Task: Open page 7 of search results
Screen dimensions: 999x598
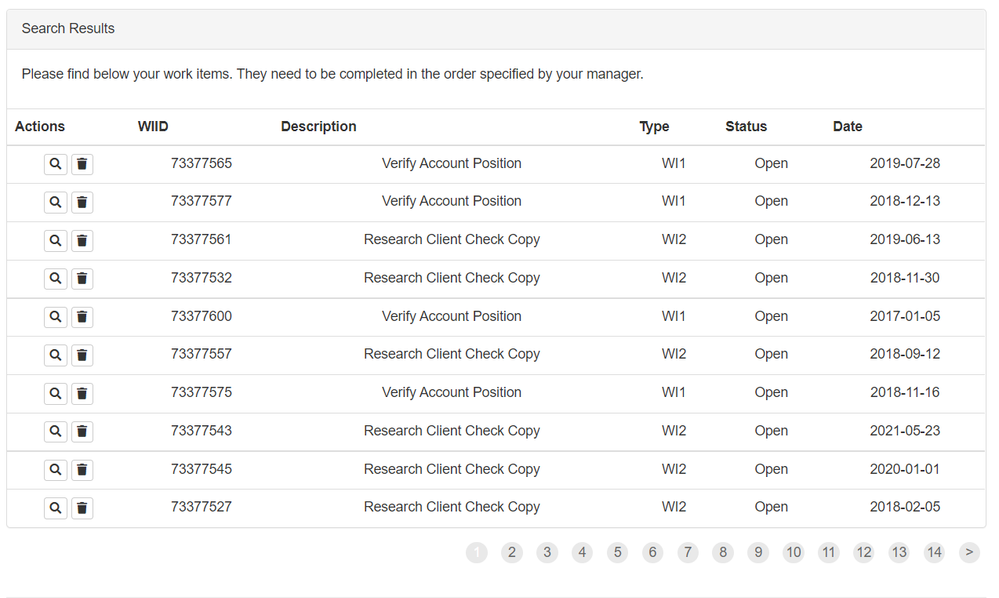Action: point(687,552)
